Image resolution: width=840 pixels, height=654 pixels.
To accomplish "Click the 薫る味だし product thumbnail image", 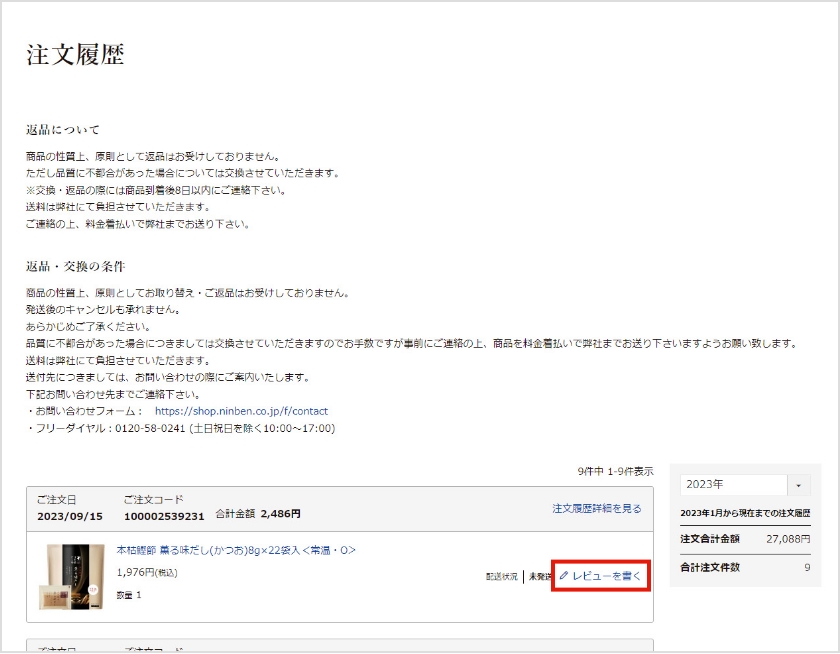I will click(74, 577).
